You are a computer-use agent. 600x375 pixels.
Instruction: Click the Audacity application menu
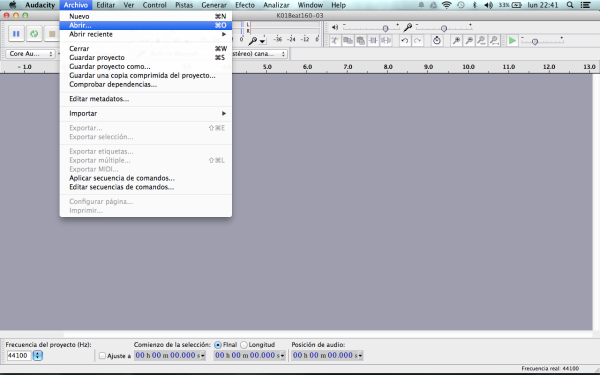pos(40,5)
